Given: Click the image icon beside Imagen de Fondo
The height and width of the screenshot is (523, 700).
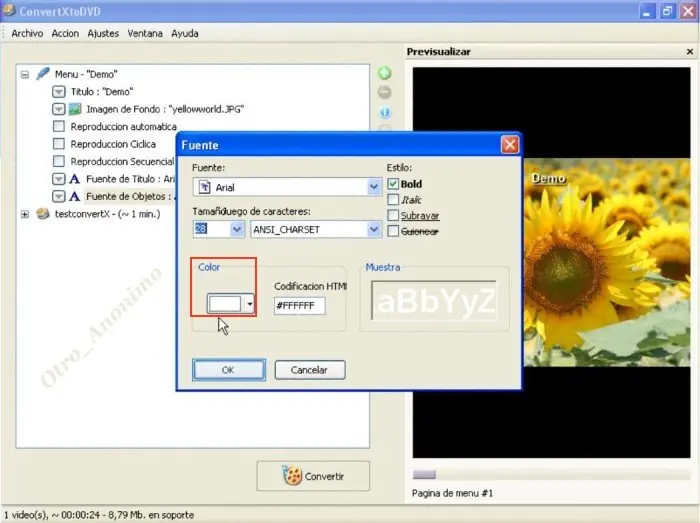Looking at the screenshot, I should (x=75, y=109).
